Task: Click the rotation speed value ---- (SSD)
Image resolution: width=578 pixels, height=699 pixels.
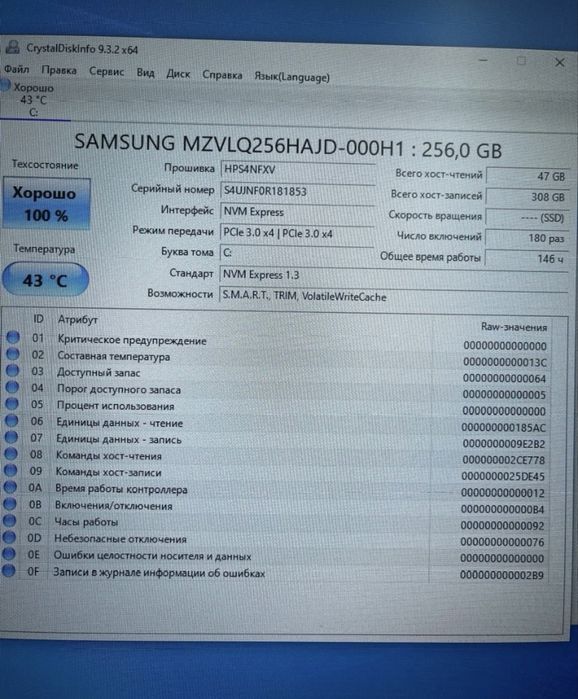Action: 527,218
